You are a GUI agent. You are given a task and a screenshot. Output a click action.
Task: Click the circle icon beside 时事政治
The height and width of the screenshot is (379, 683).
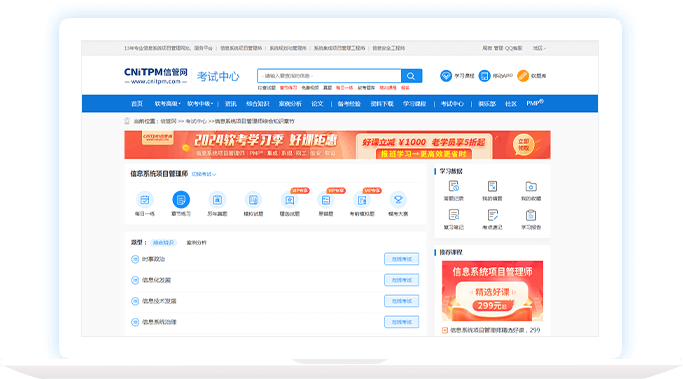(135, 259)
